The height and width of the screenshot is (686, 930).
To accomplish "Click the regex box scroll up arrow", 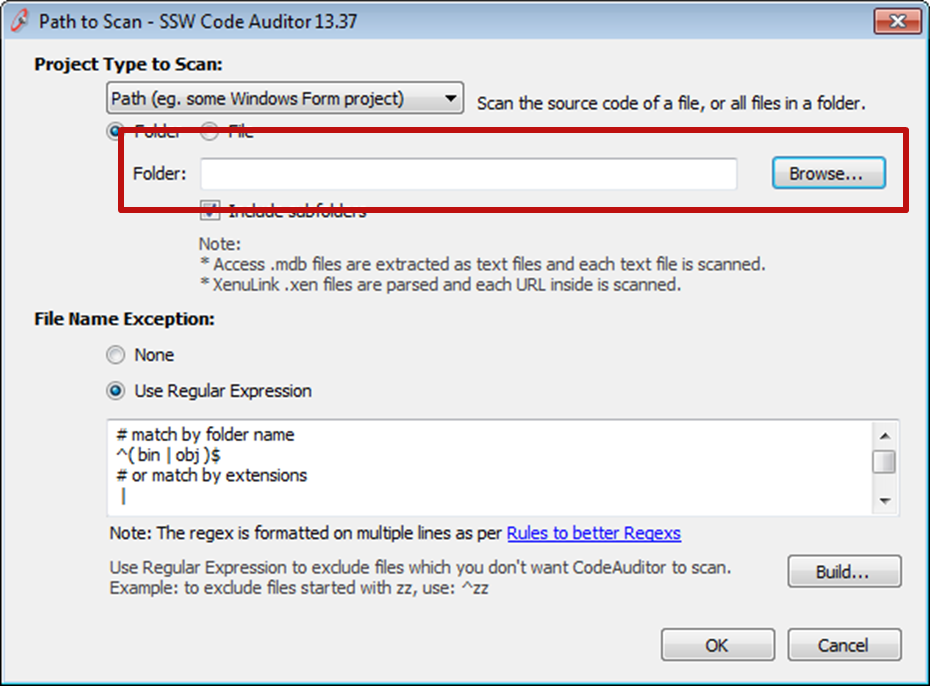I will (884, 436).
